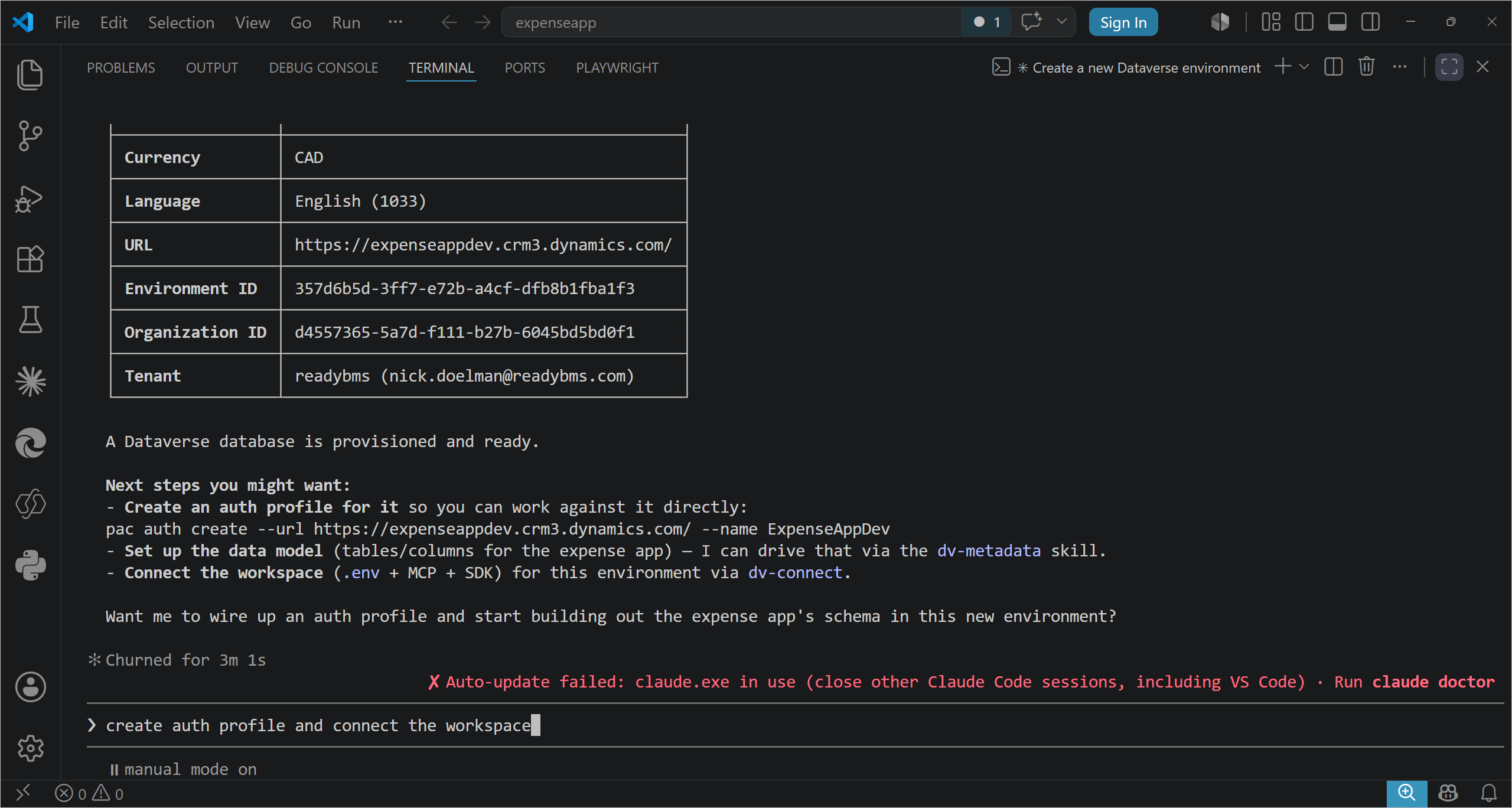1512x808 pixels.
Task: Click the Organization ID value d4557365
Action: point(464,333)
